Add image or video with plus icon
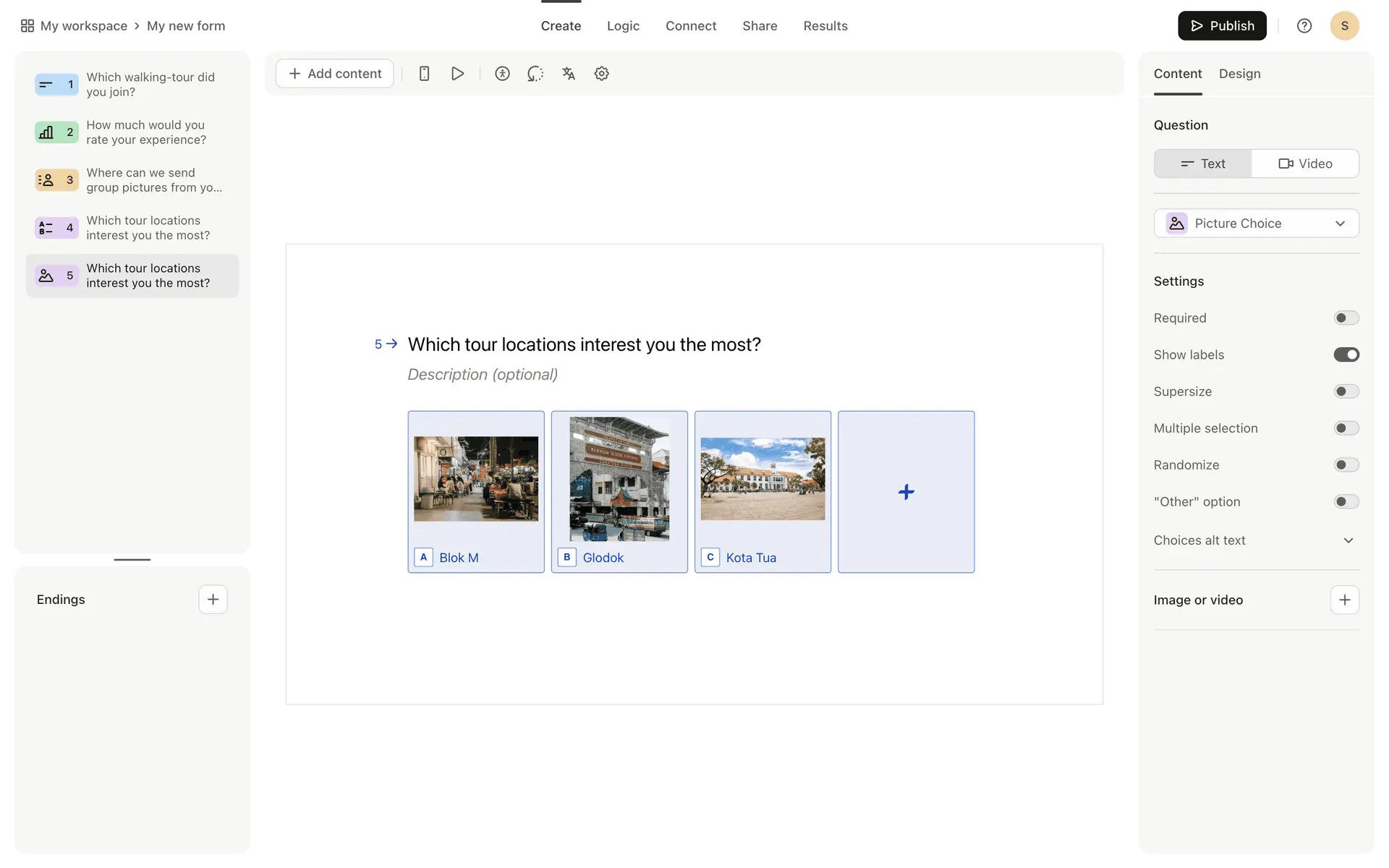Screen dimensions: 1389x868 [1344, 600]
